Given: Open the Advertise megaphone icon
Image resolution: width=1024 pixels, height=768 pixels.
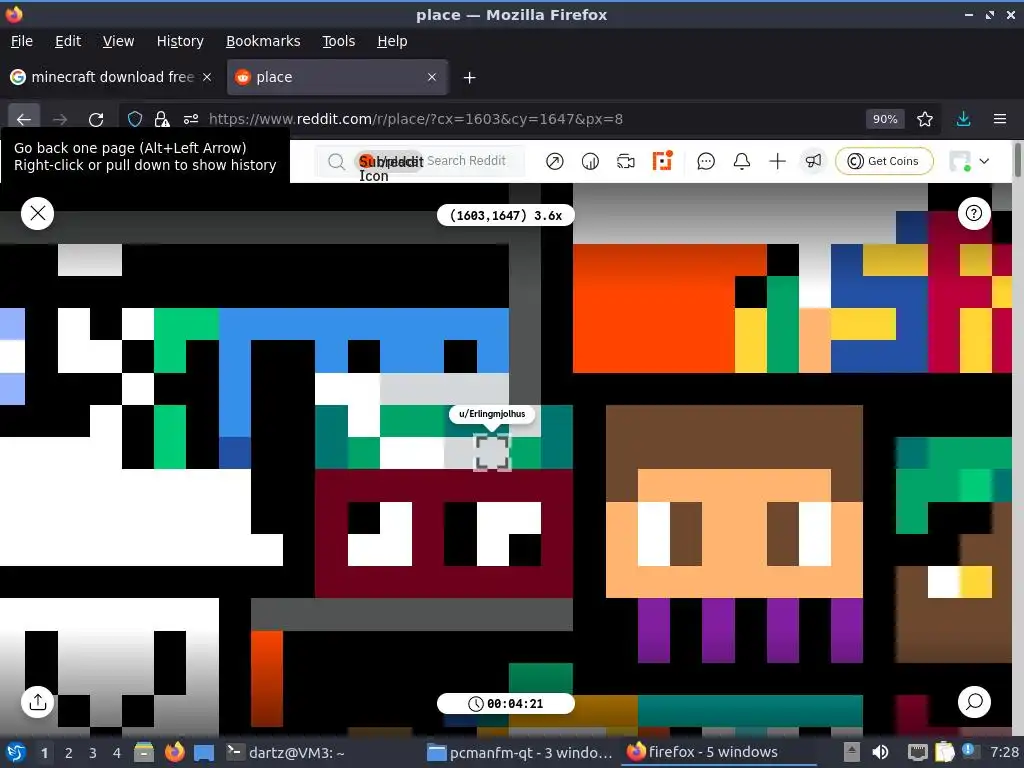Looking at the screenshot, I should 813,161.
